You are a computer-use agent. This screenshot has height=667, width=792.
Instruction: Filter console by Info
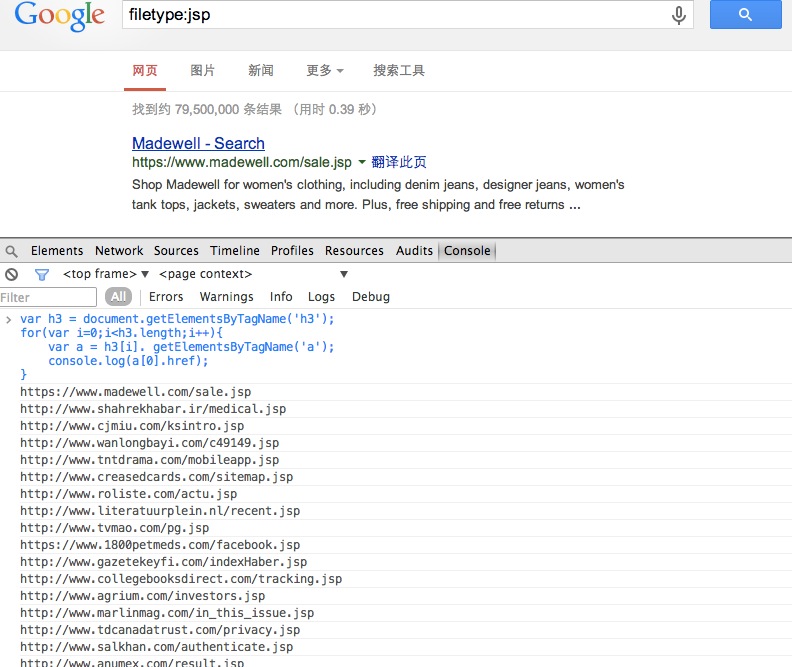click(281, 296)
